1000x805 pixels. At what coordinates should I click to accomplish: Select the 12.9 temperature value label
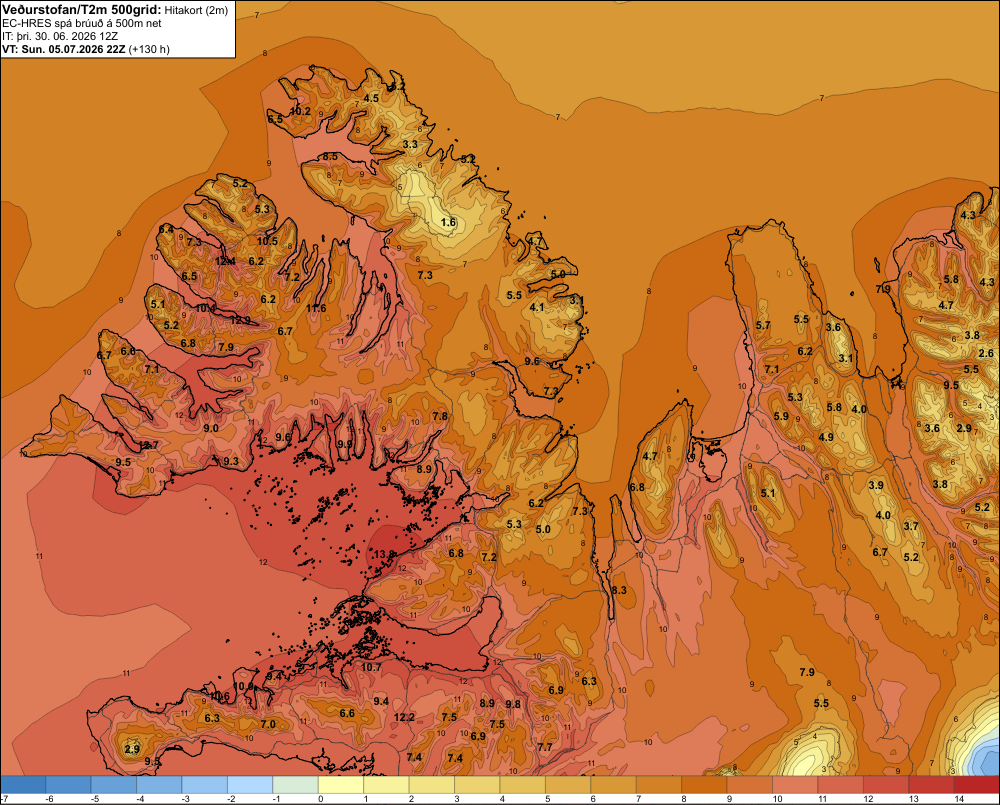pyautogui.click(x=240, y=320)
